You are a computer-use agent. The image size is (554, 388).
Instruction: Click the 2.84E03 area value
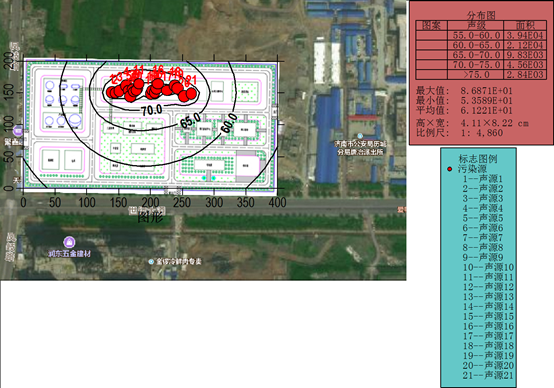525,75
